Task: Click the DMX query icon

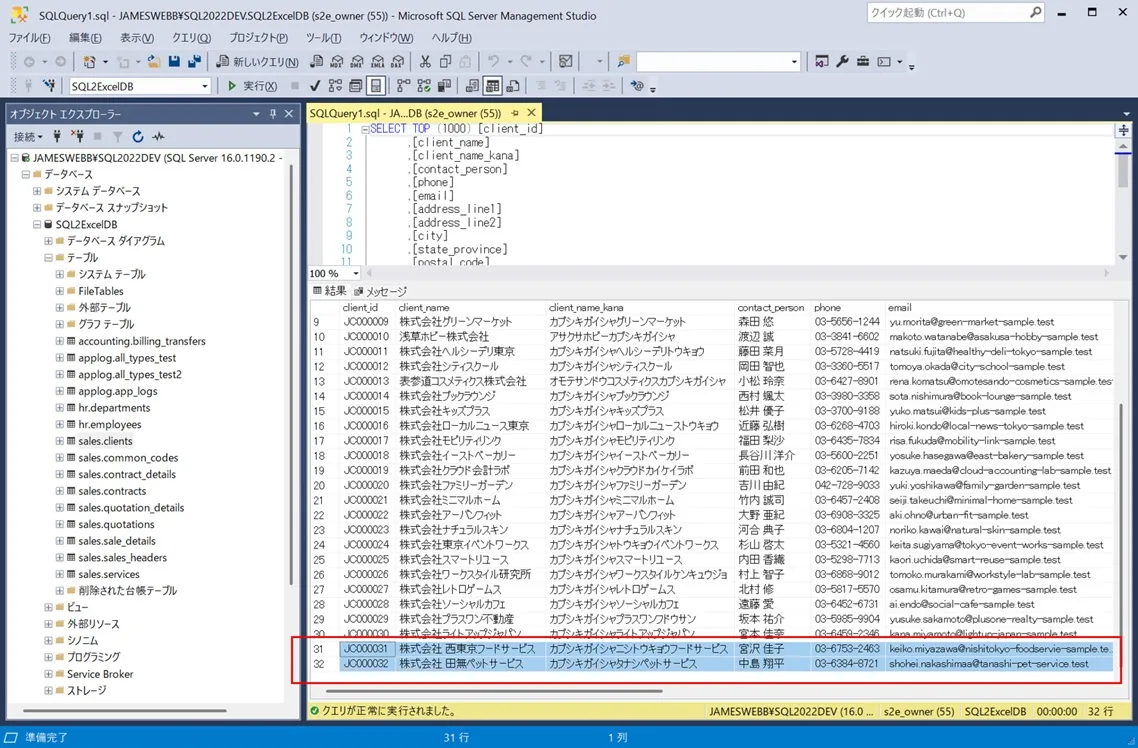Action: coord(358,62)
